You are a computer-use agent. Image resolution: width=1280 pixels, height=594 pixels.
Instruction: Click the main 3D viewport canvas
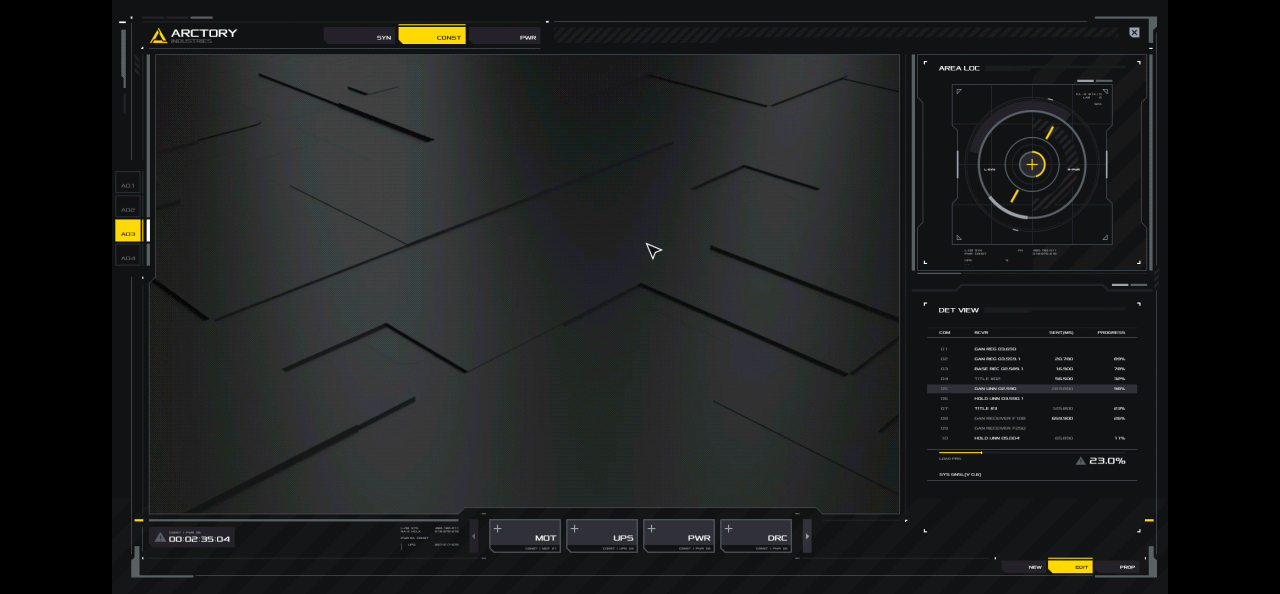coord(524,284)
